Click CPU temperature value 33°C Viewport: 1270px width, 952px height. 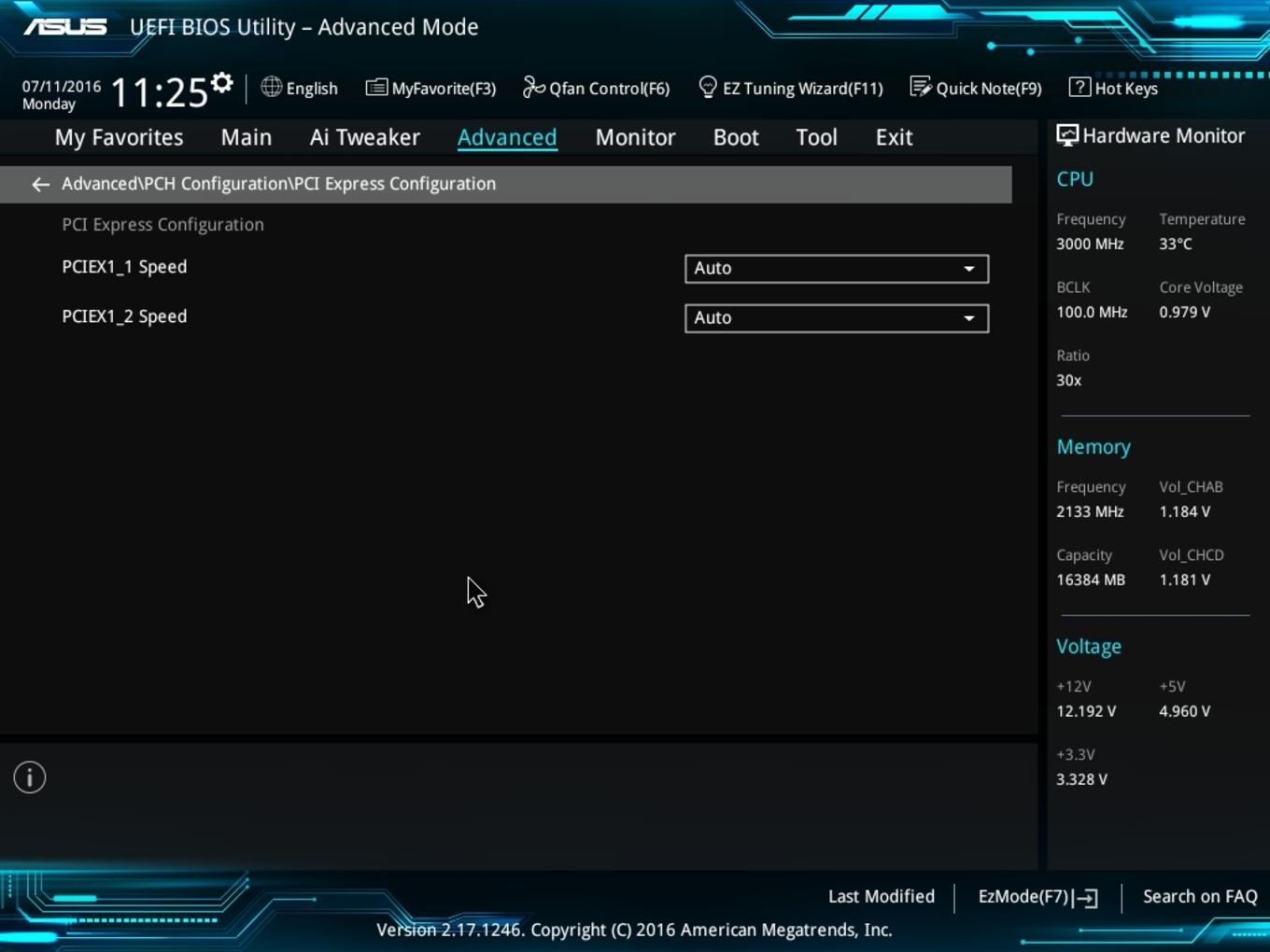coord(1176,245)
